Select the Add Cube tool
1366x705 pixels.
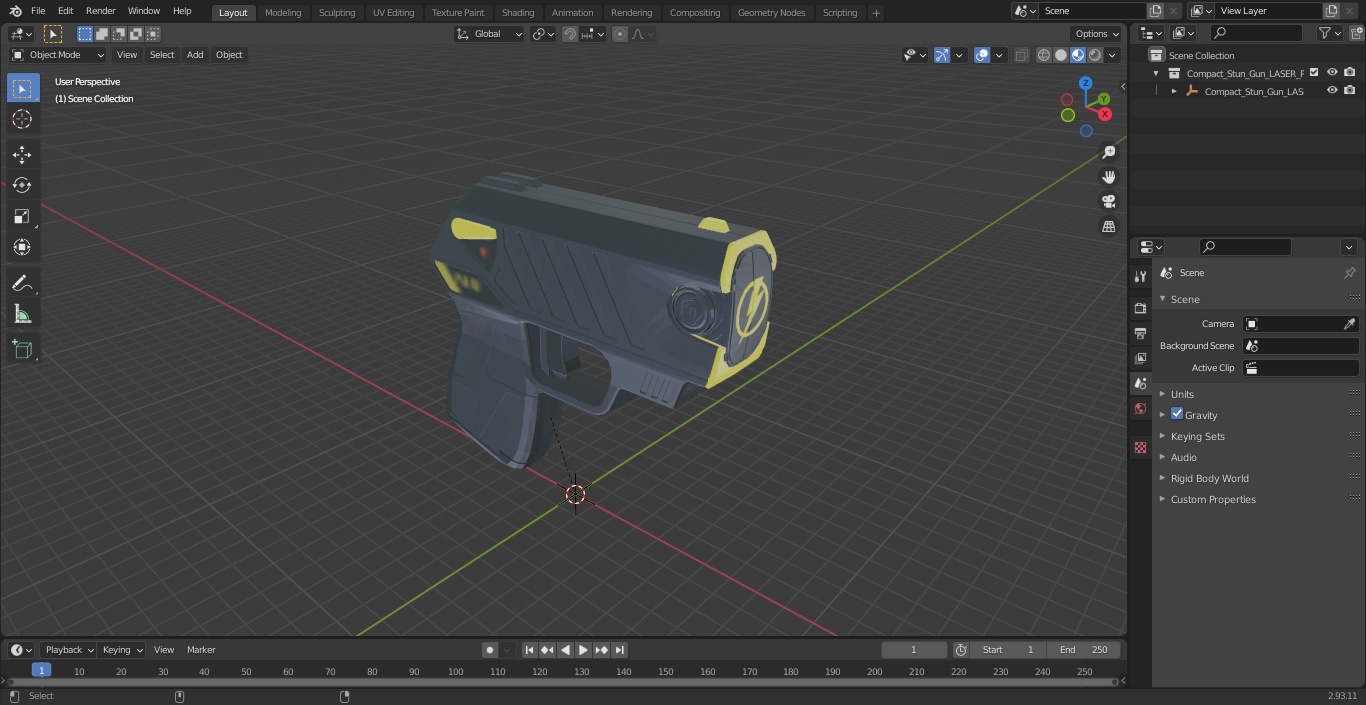(22, 350)
